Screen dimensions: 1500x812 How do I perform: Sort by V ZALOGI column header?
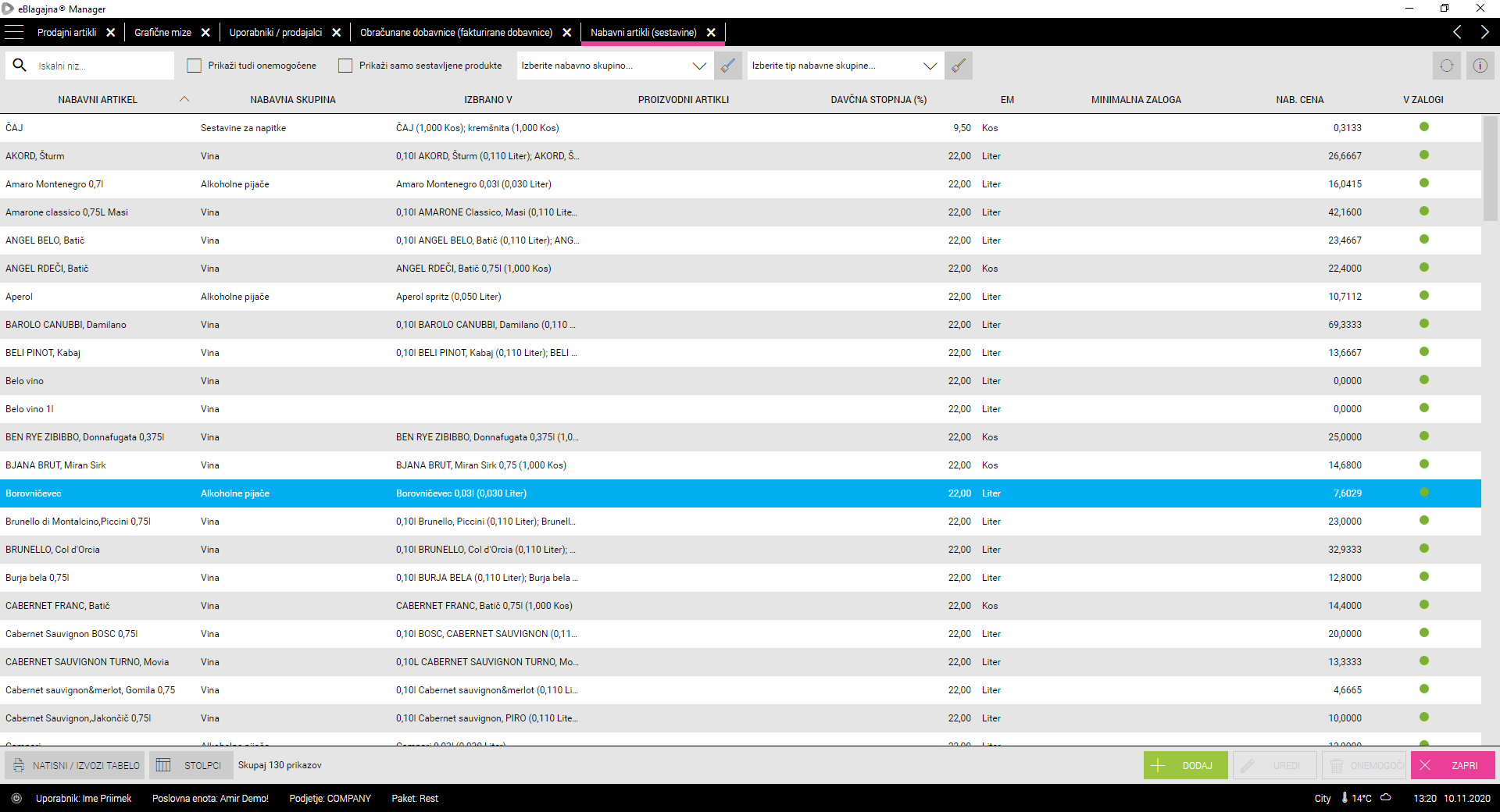pos(1423,99)
